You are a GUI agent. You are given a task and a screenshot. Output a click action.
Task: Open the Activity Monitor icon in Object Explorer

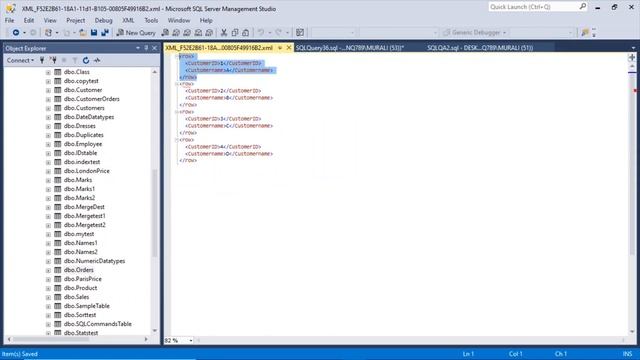point(97,60)
